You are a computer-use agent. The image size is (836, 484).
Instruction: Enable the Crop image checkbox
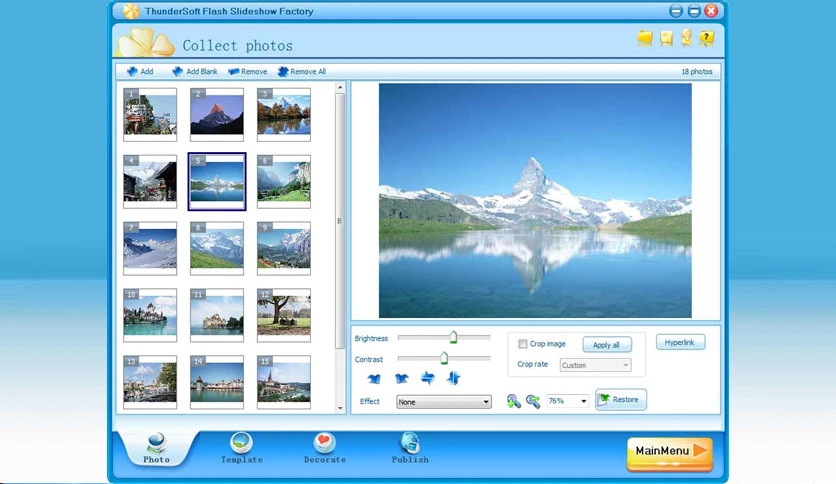tap(522, 344)
